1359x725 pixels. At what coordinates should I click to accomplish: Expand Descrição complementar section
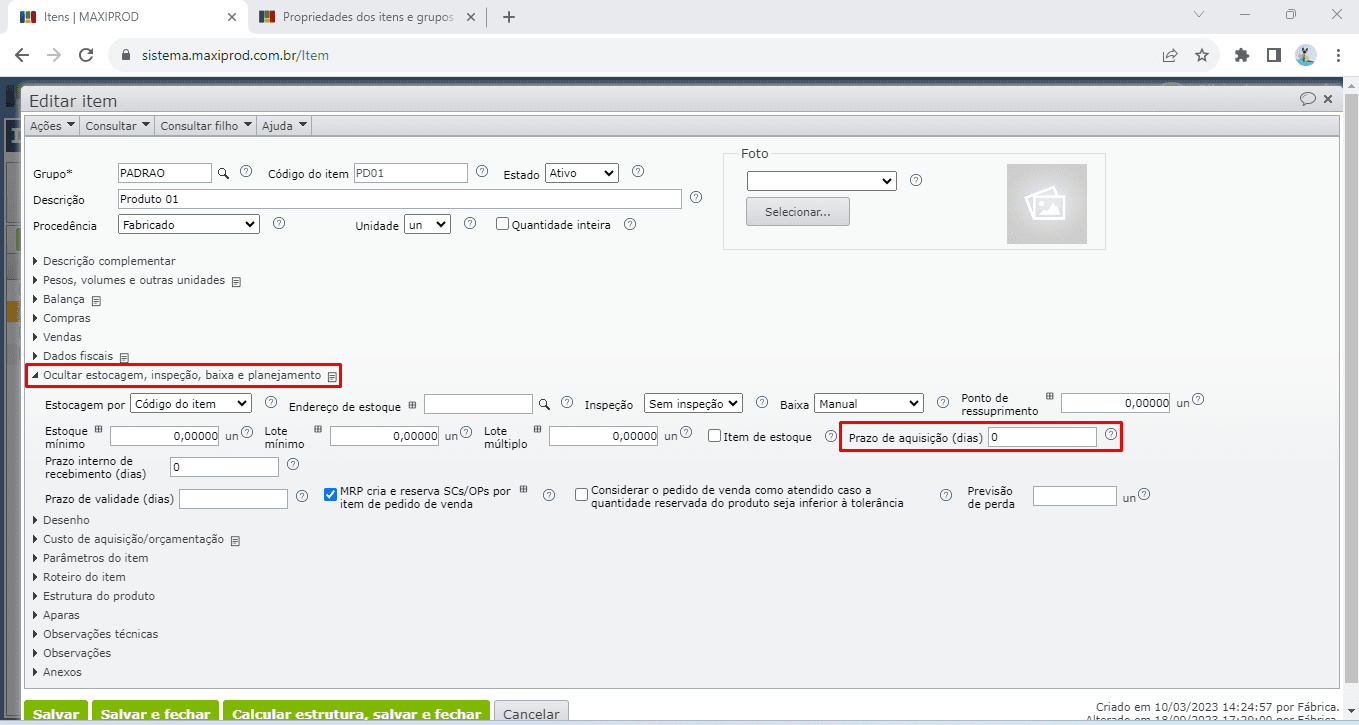[104, 261]
